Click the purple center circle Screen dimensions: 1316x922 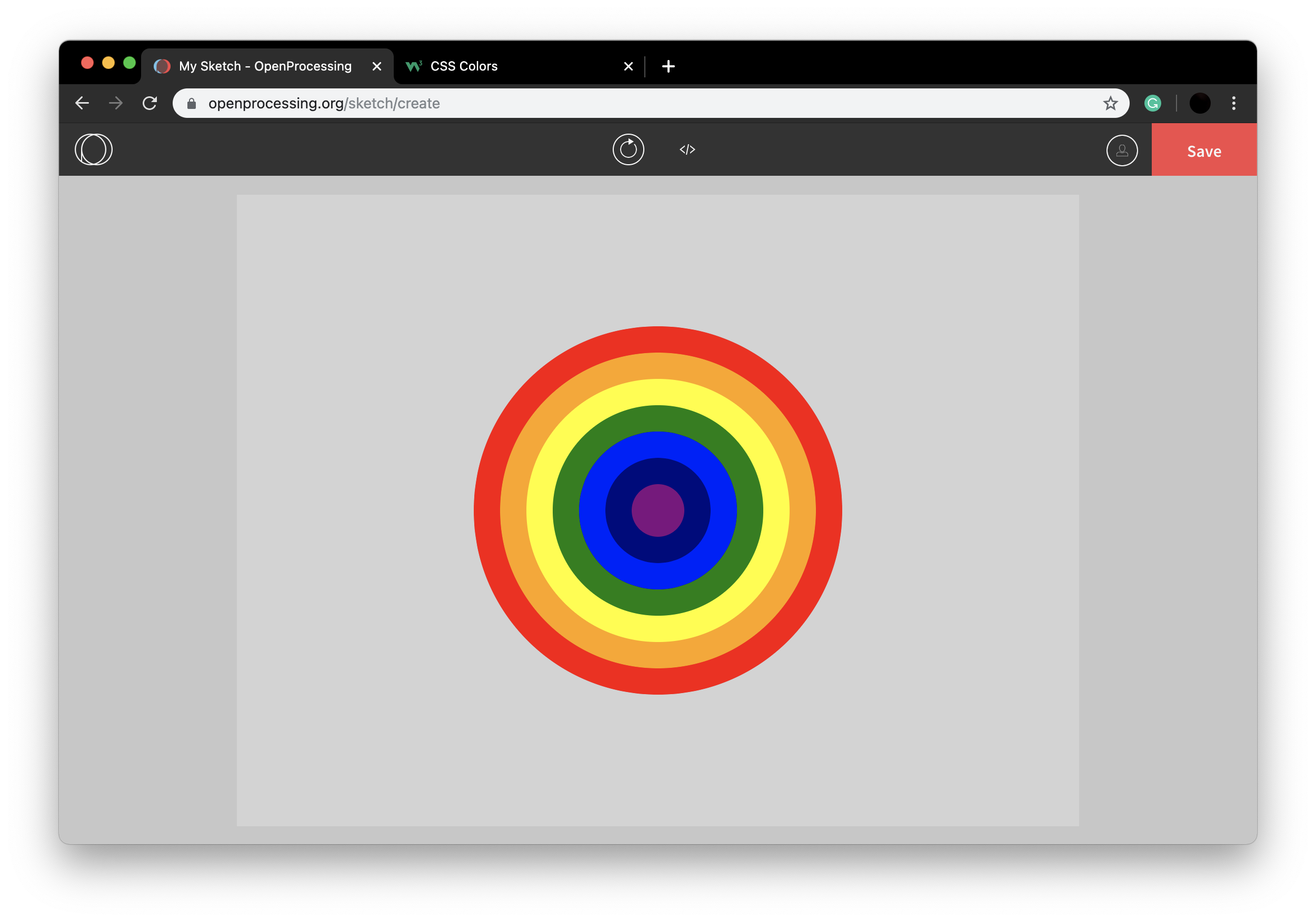click(x=657, y=510)
